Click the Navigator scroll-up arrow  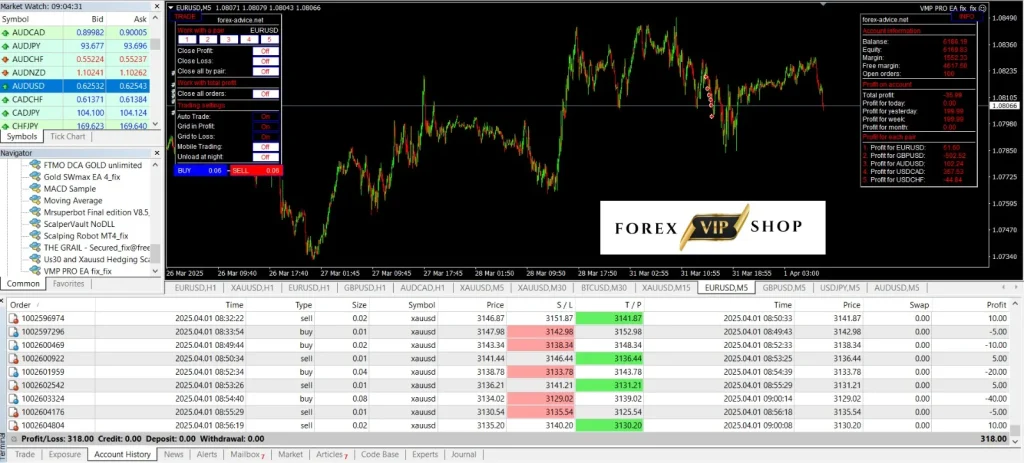pyautogui.click(x=155, y=165)
